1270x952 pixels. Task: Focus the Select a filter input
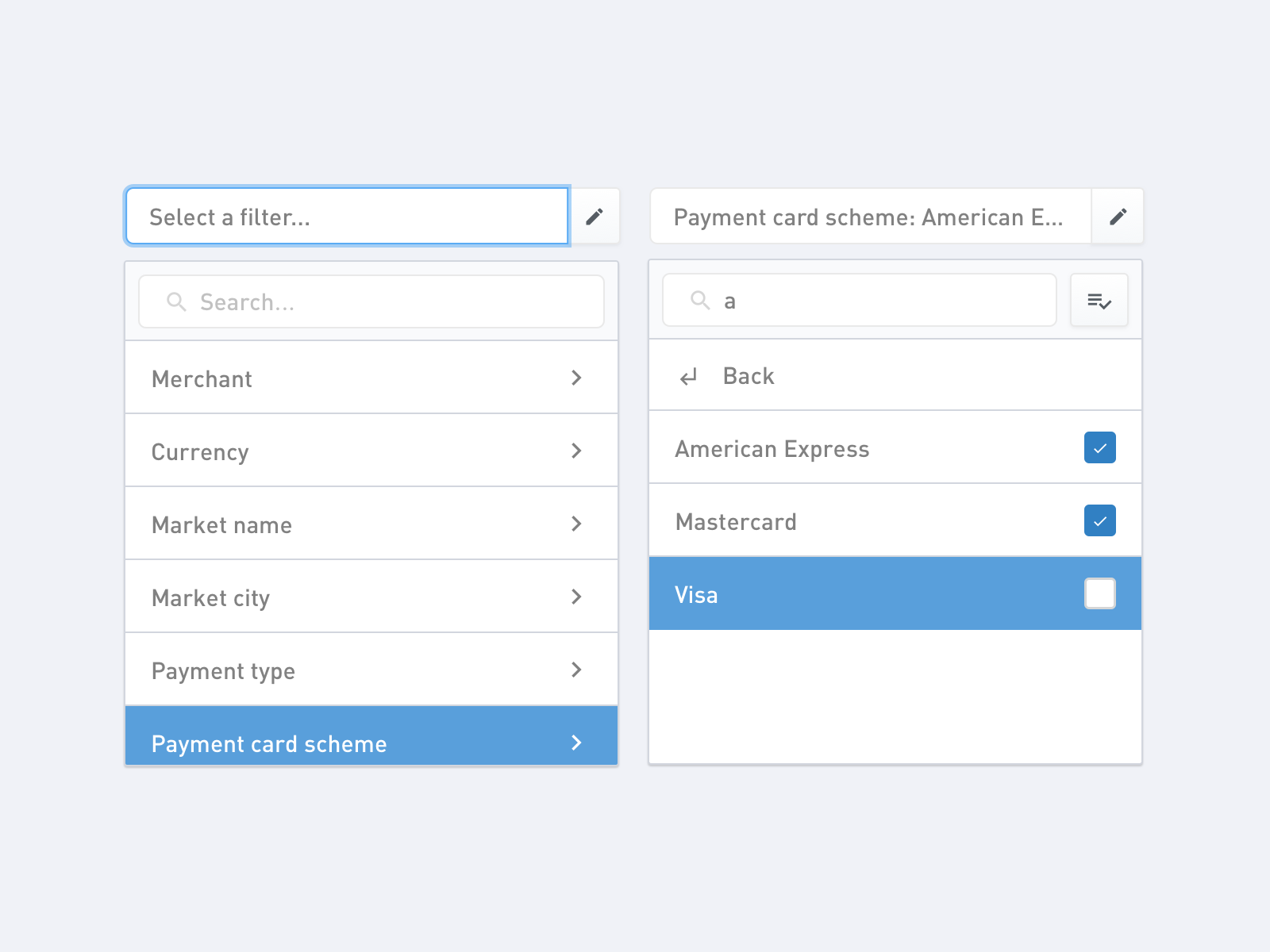[347, 217]
